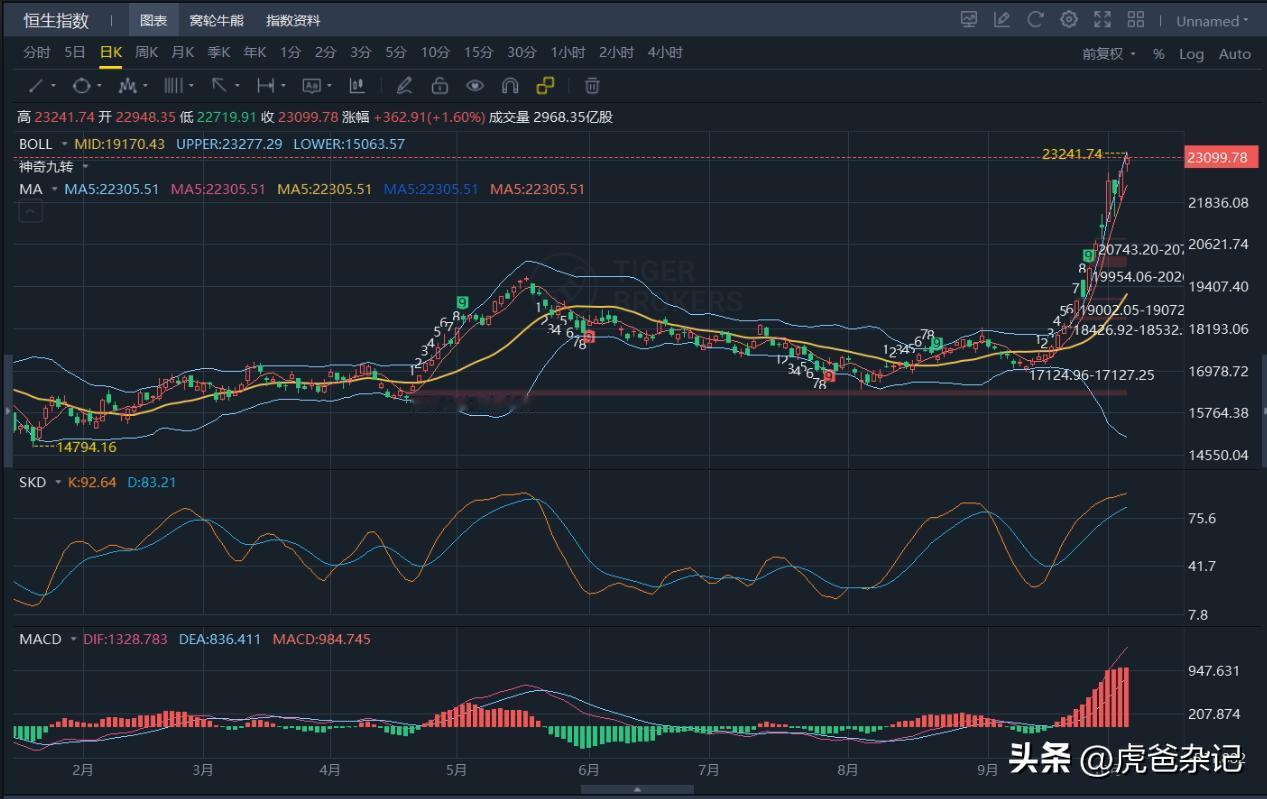Select the 10分 timeframe
The width and height of the screenshot is (1267, 799).
(x=435, y=53)
